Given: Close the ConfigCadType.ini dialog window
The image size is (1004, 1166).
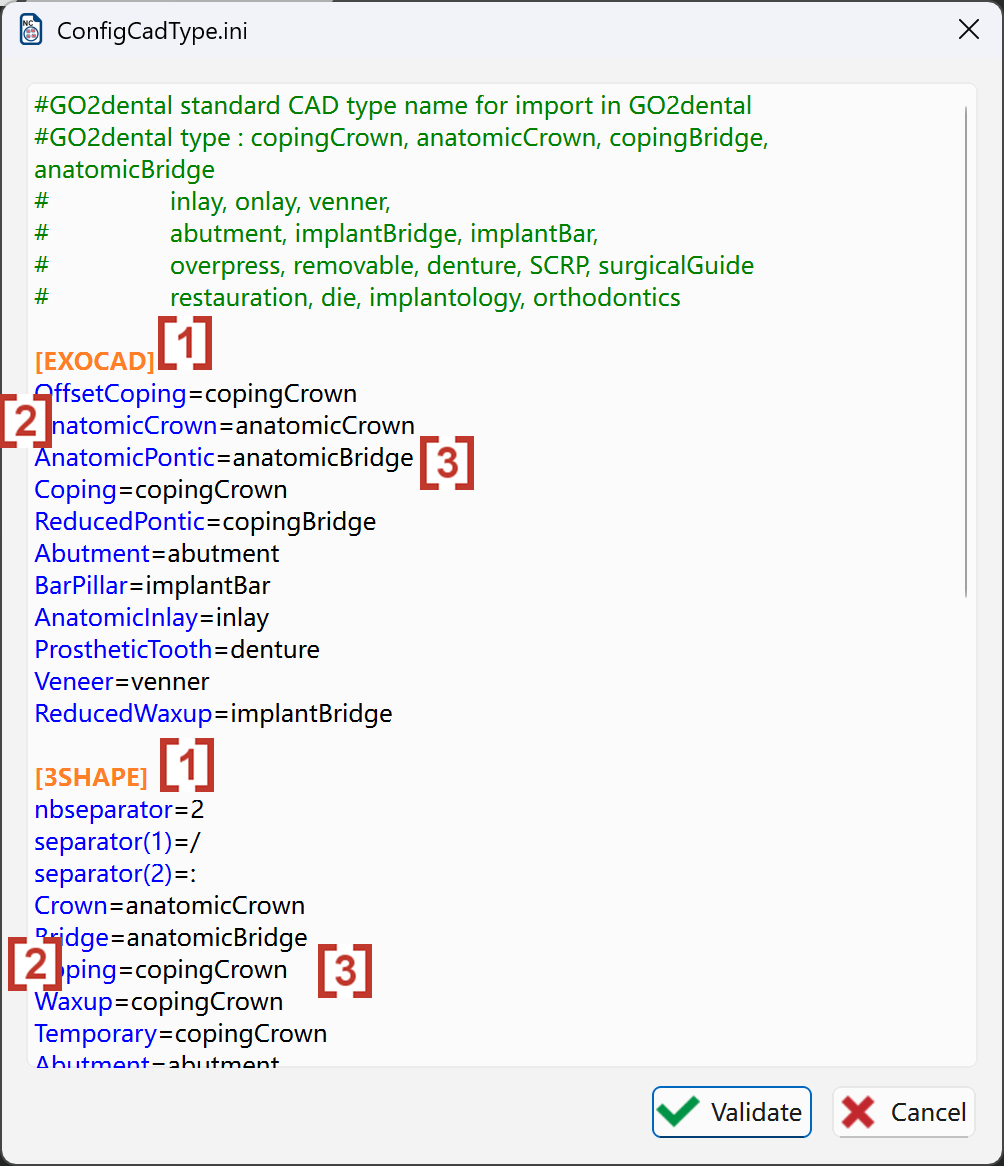Looking at the screenshot, I should coord(968,30).
